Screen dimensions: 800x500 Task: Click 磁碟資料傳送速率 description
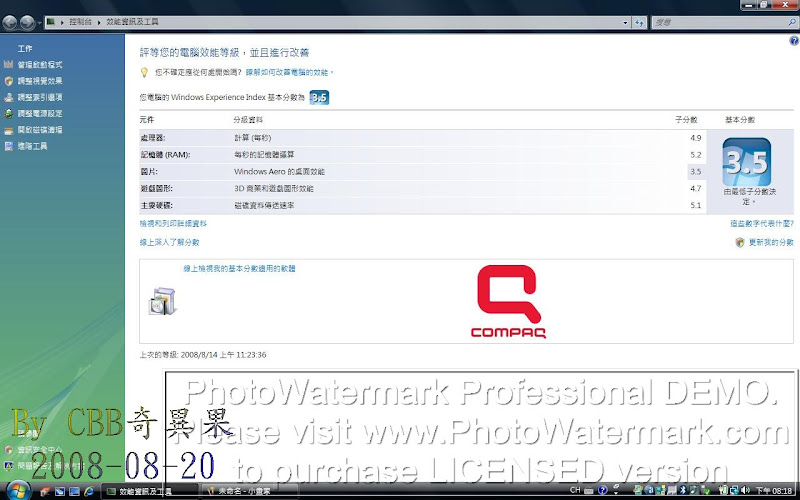(x=264, y=205)
